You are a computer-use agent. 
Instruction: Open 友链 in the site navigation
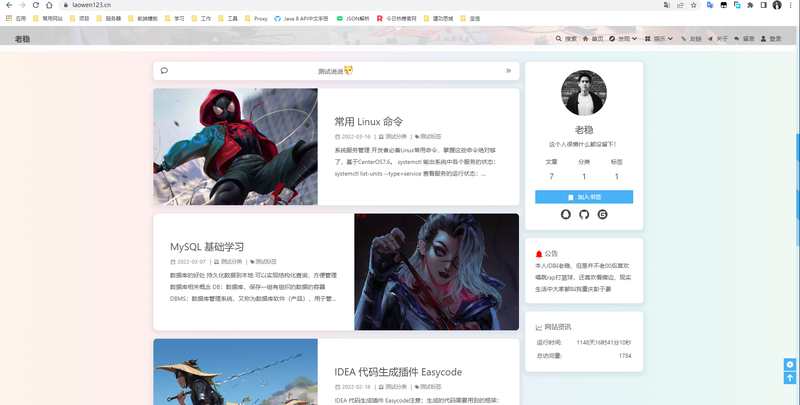click(691, 39)
